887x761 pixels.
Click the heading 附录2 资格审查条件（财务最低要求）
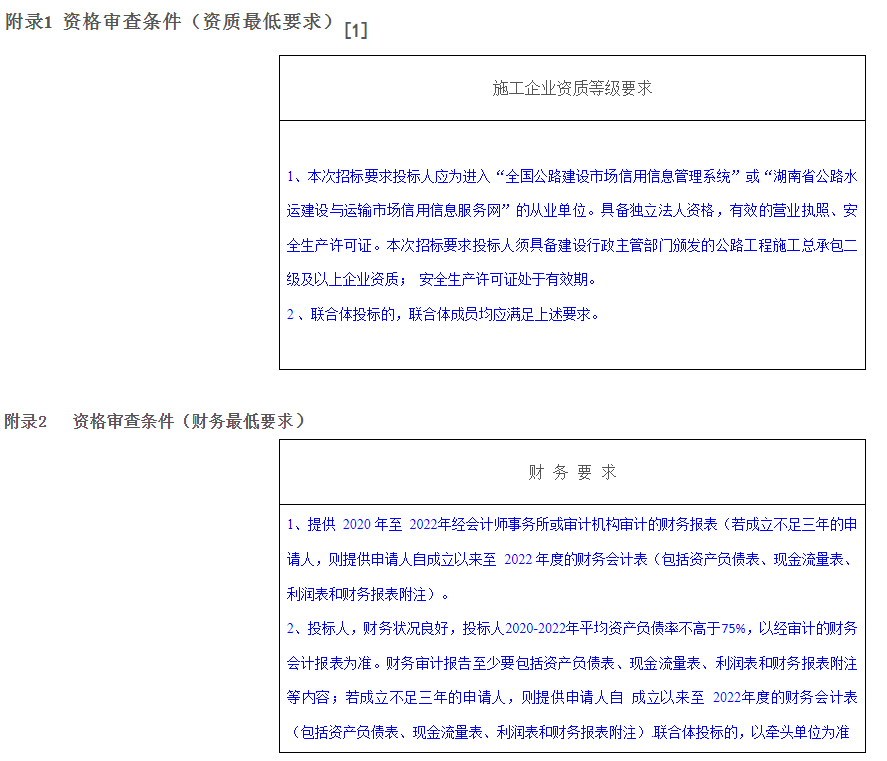[155, 421]
